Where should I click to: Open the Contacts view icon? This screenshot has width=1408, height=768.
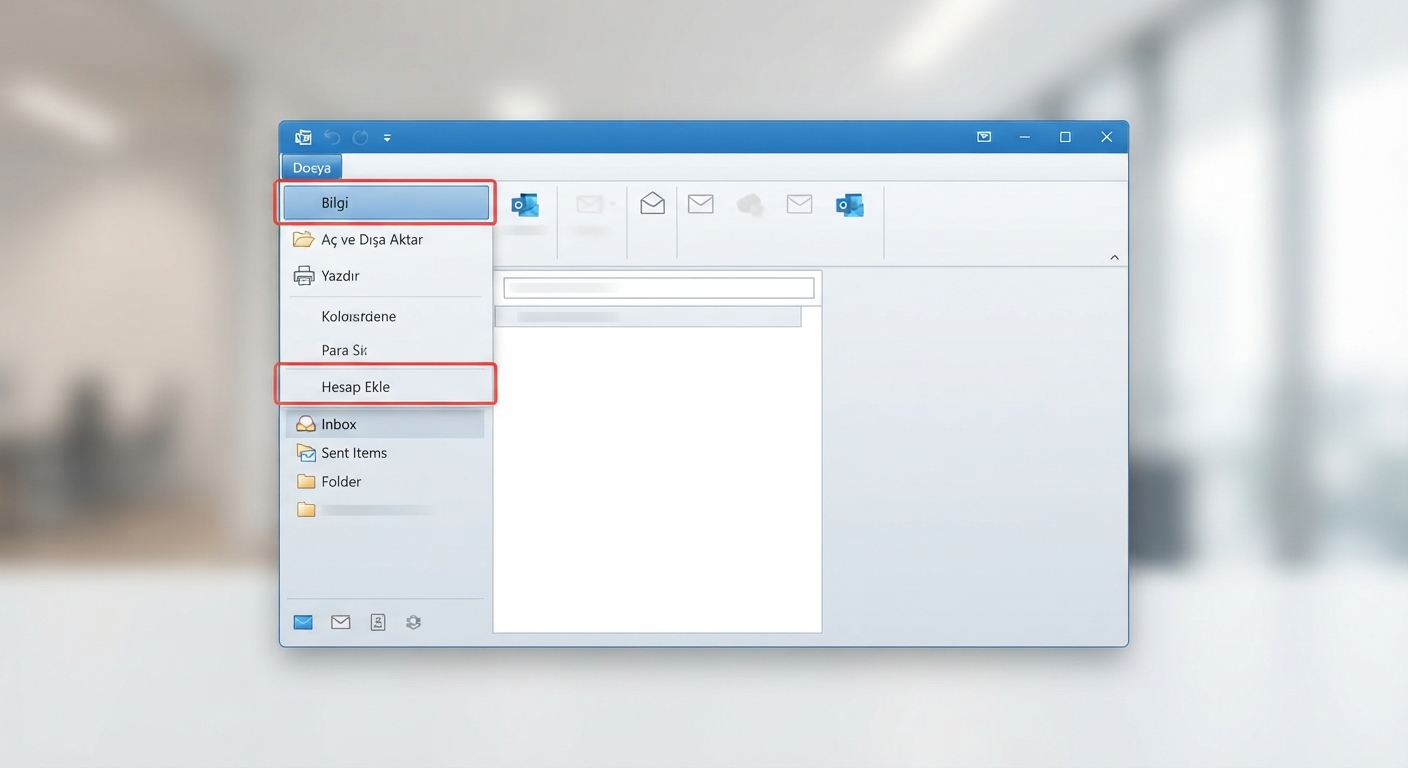pos(378,622)
